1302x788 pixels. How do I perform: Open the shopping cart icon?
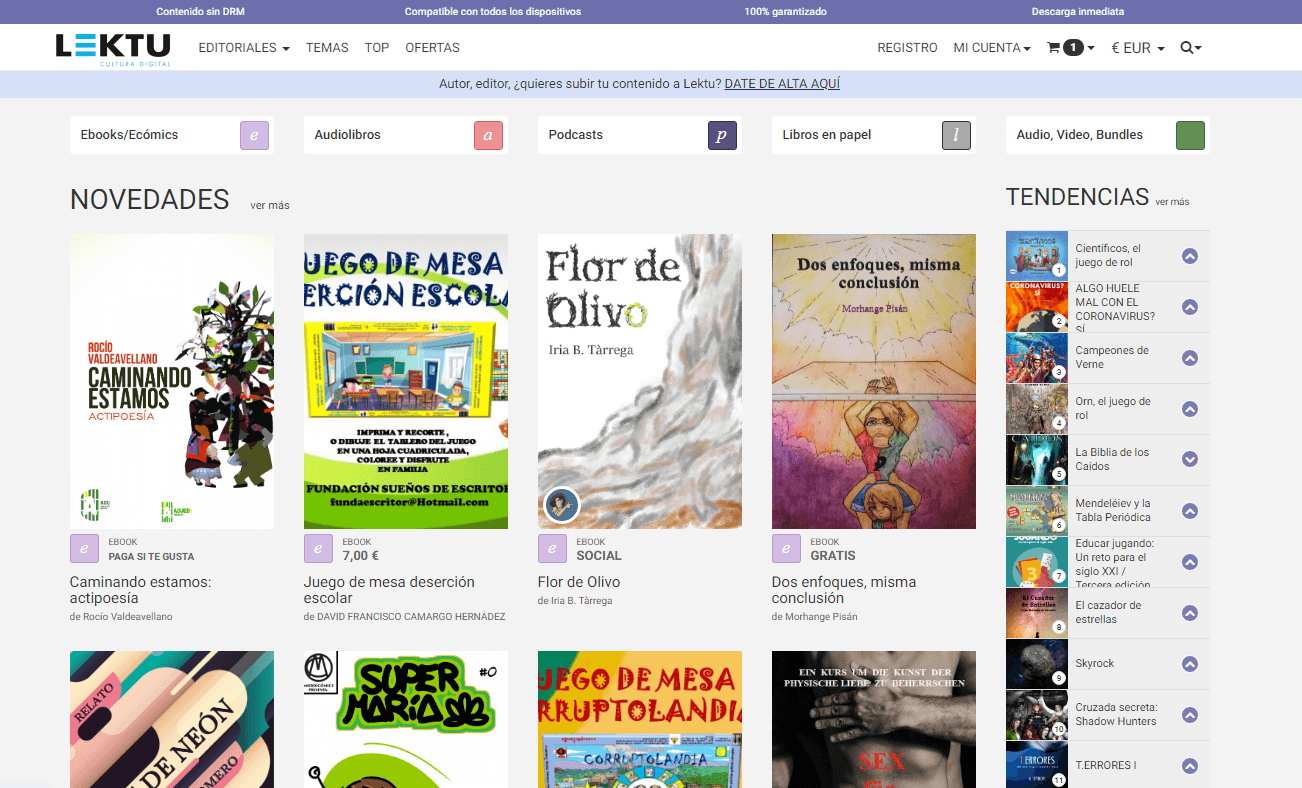[1054, 48]
